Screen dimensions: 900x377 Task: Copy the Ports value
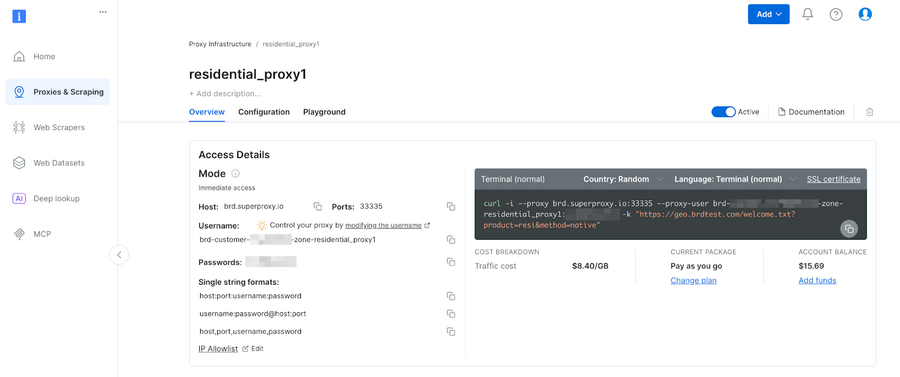click(451, 206)
